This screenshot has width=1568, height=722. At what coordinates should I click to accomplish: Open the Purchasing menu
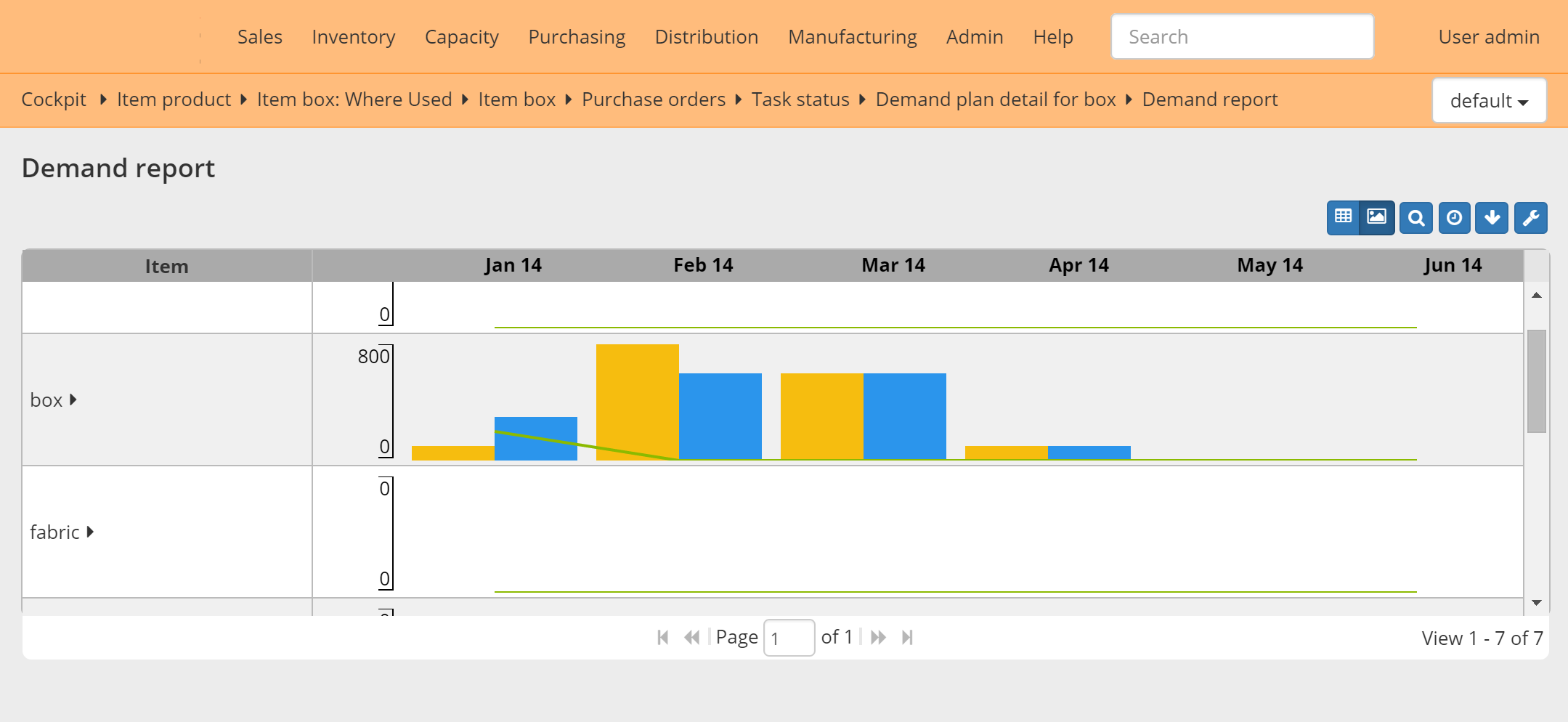(x=576, y=36)
